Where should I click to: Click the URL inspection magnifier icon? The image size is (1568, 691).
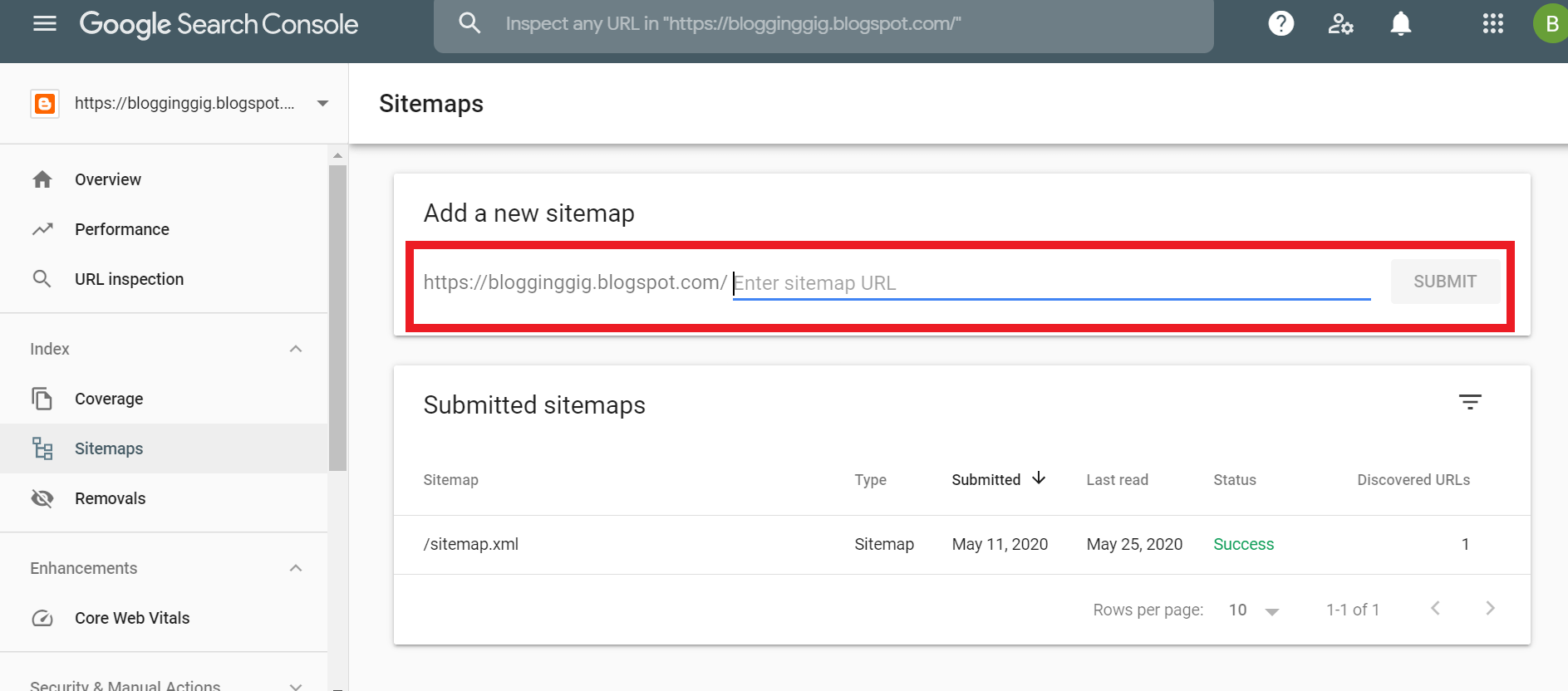42,279
